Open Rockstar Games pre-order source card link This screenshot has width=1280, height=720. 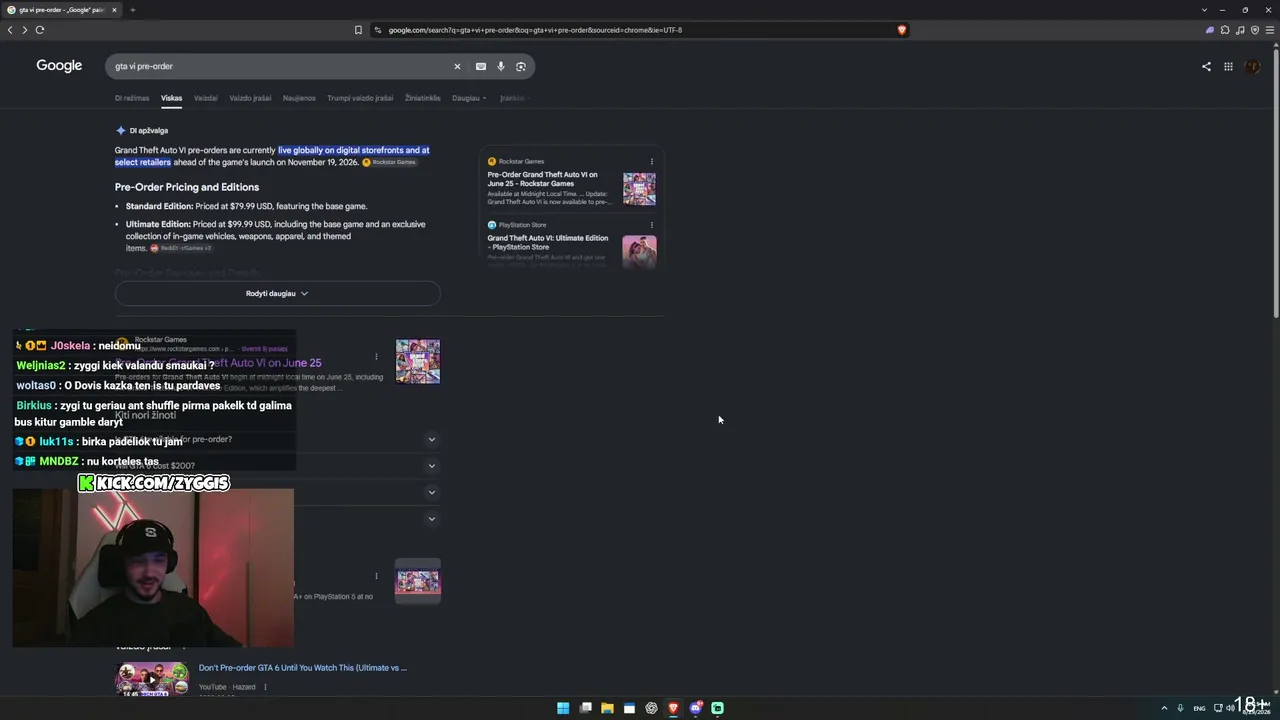[542, 179]
